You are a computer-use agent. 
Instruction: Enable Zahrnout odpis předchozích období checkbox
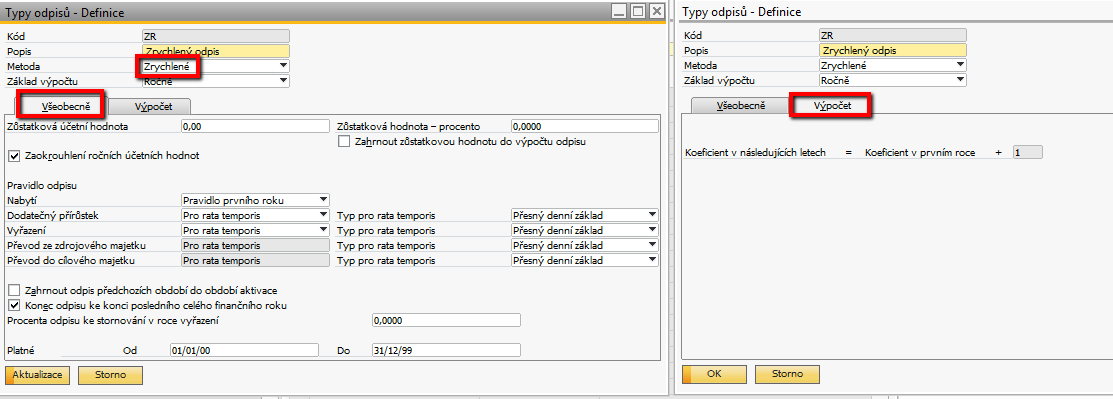pyautogui.click(x=13, y=290)
